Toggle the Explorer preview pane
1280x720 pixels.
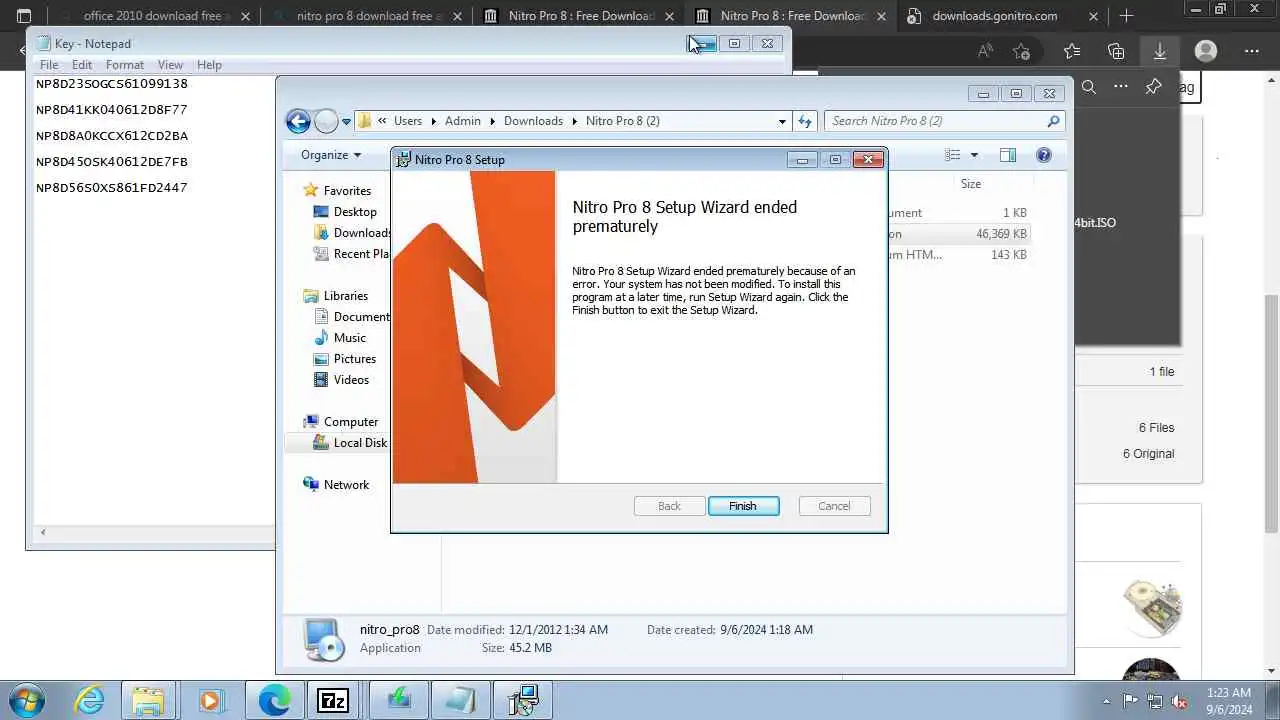pyautogui.click(x=1008, y=155)
